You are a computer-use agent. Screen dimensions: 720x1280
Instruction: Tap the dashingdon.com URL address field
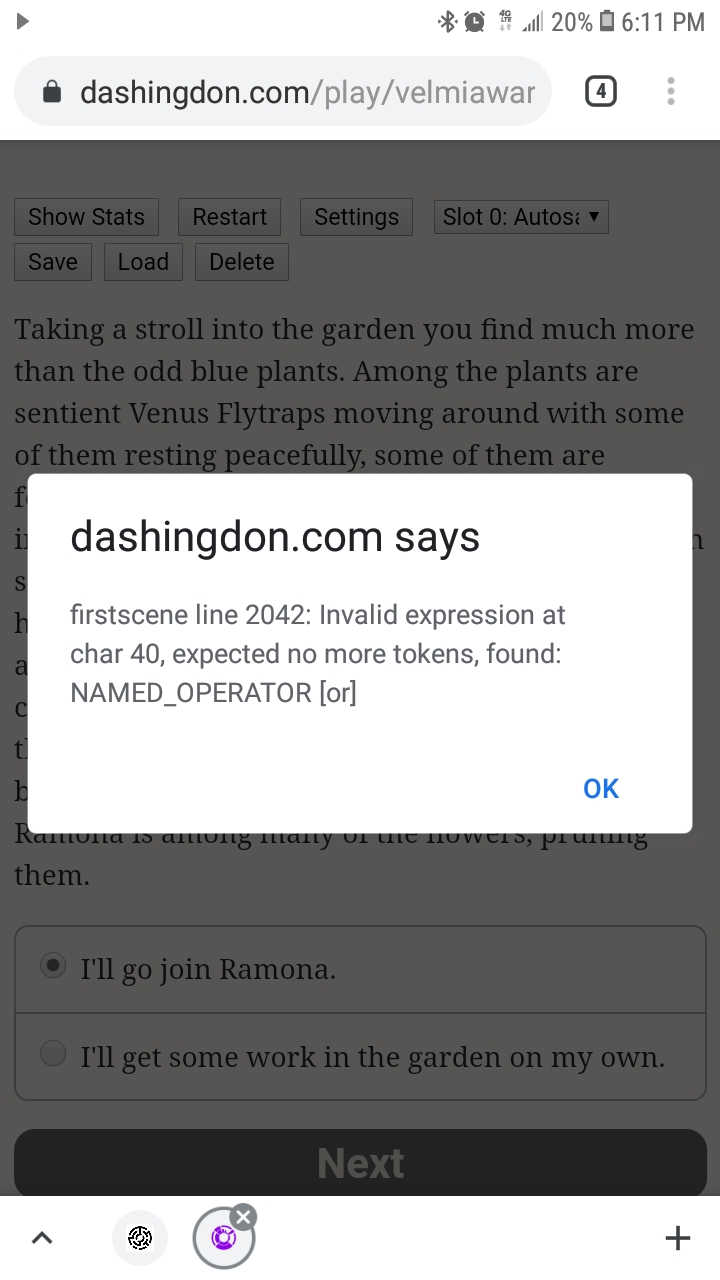pos(283,92)
